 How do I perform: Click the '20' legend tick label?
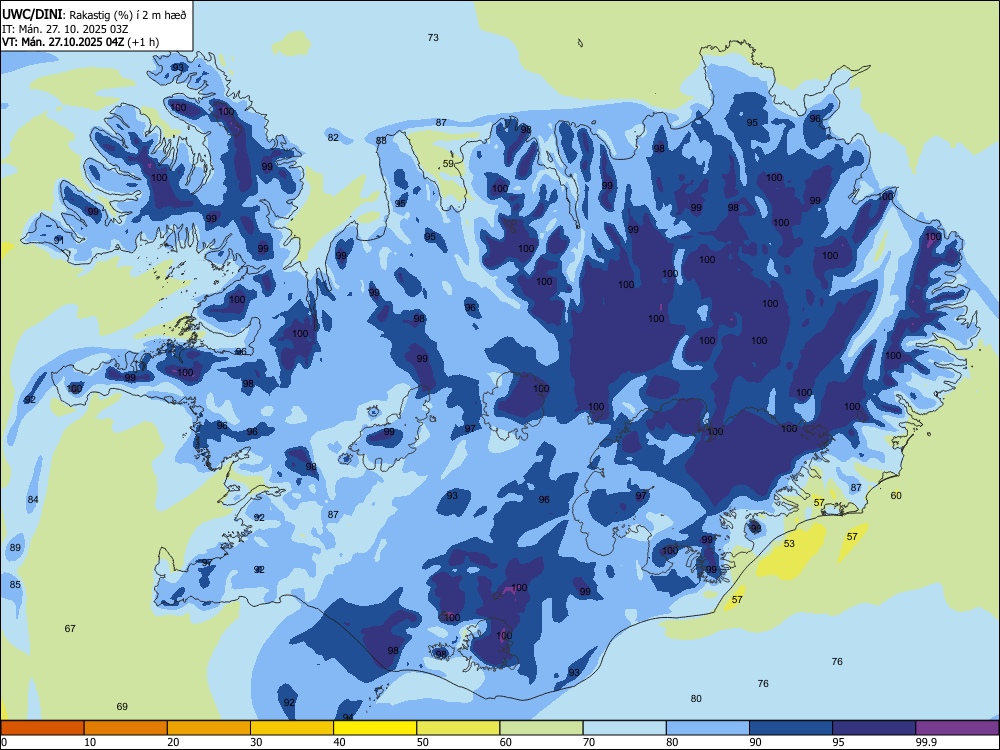pyautogui.click(x=173, y=742)
